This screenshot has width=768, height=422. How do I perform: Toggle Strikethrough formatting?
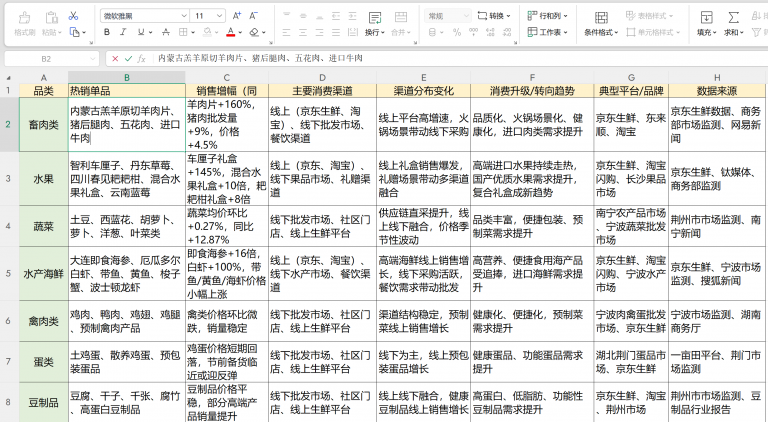166,32
